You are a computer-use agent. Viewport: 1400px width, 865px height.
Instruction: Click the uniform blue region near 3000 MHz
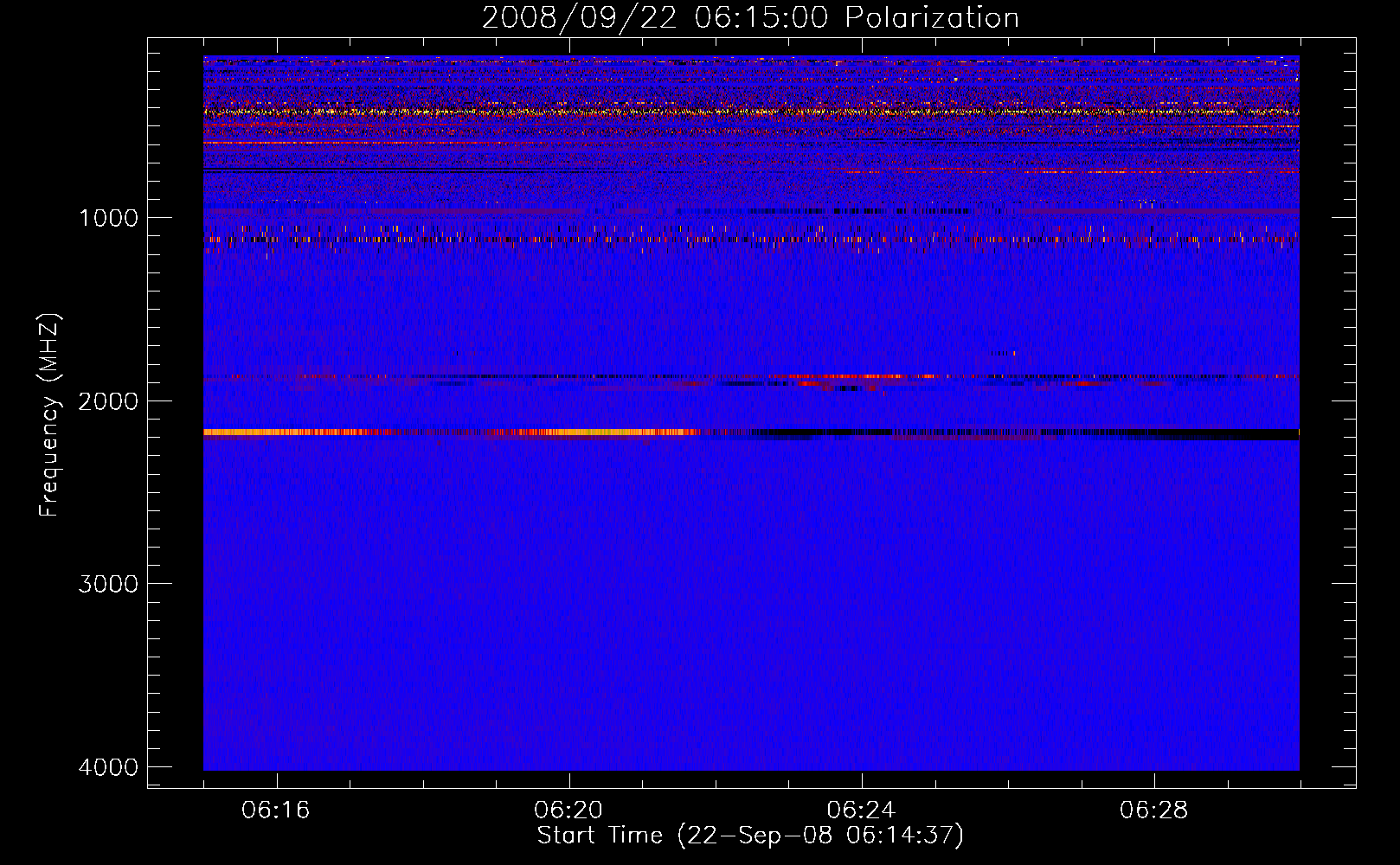tap(751, 584)
